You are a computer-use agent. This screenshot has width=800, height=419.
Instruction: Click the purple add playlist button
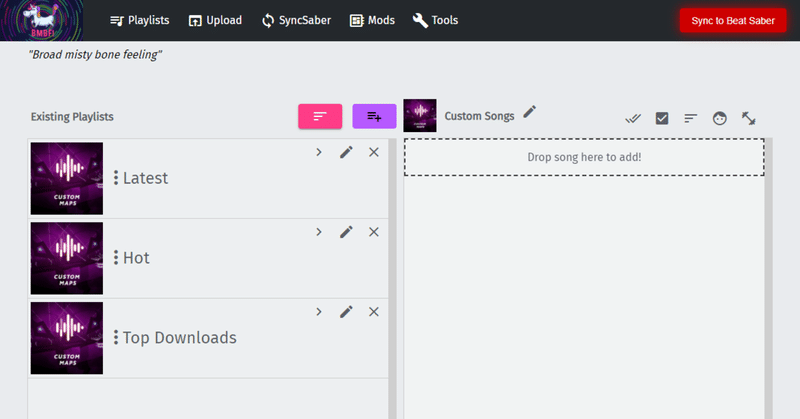tap(374, 116)
